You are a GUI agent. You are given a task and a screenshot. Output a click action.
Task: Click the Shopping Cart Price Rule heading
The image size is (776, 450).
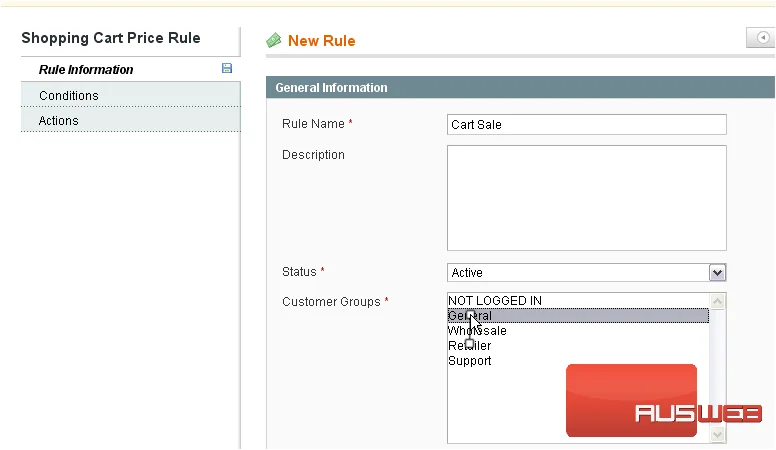[111, 38]
